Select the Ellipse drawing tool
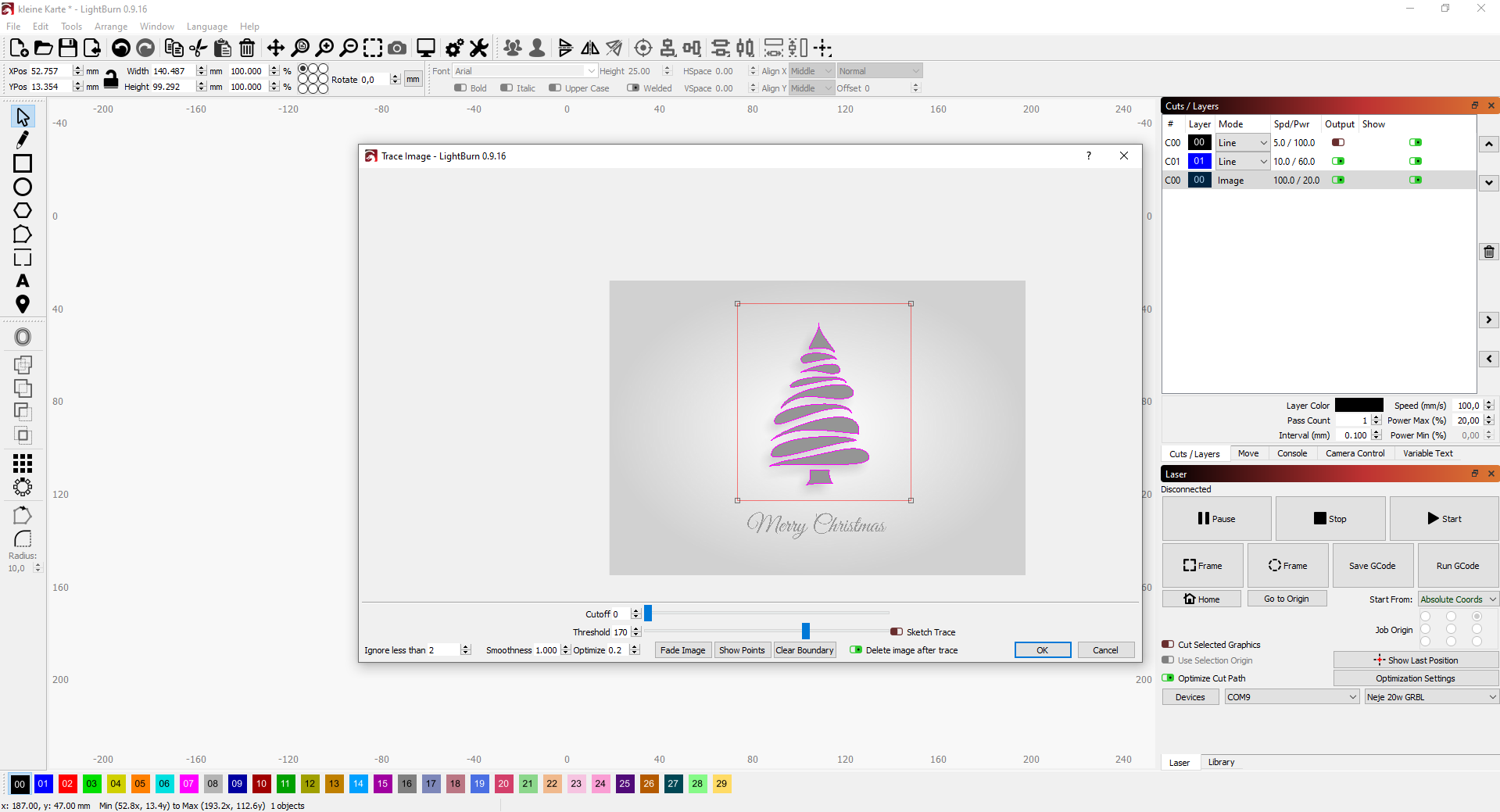Screen dimensions: 1500x812 [22, 187]
